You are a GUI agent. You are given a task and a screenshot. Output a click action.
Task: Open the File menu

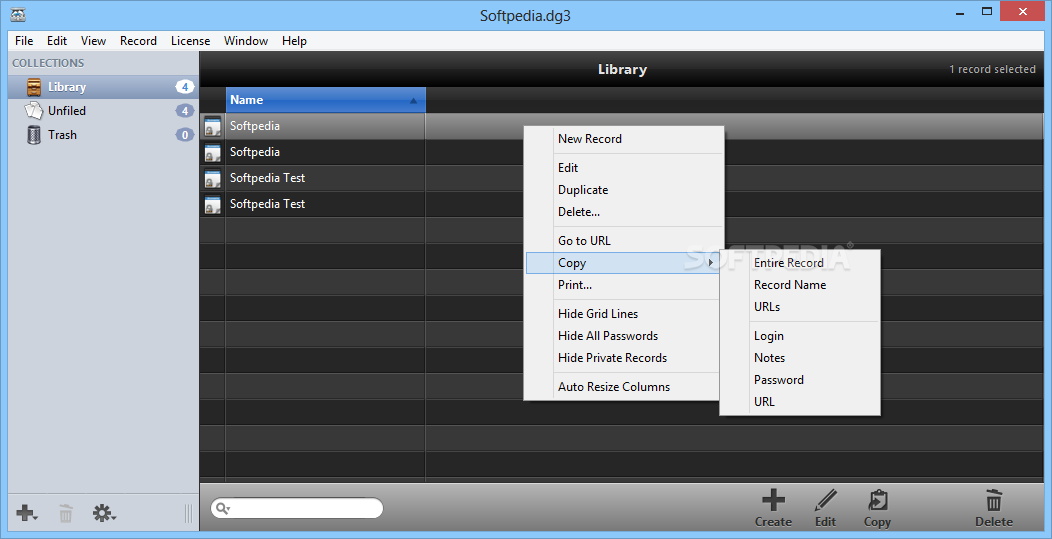(x=24, y=41)
